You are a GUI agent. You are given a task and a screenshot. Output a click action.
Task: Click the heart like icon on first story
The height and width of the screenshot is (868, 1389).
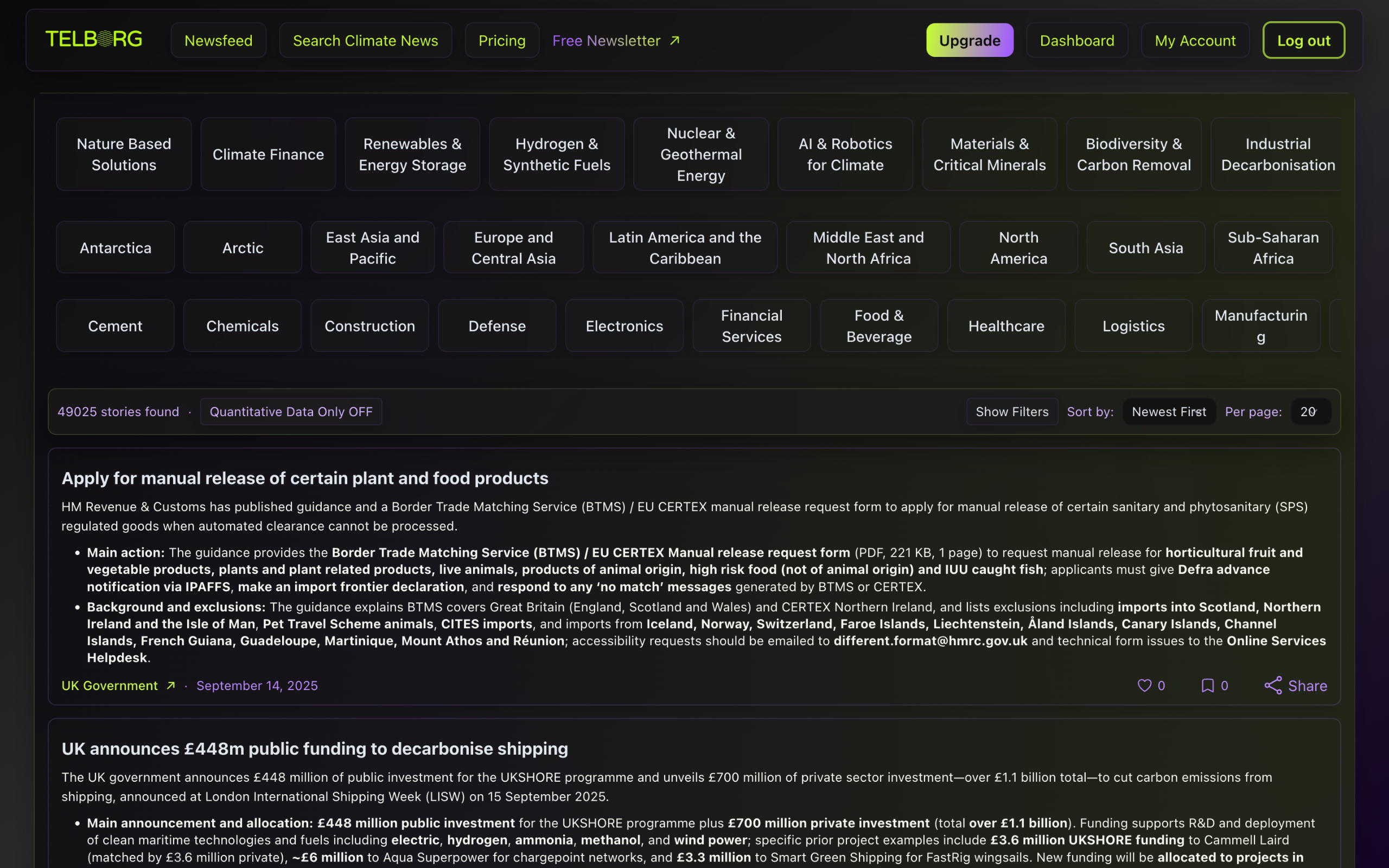click(1144, 685)
